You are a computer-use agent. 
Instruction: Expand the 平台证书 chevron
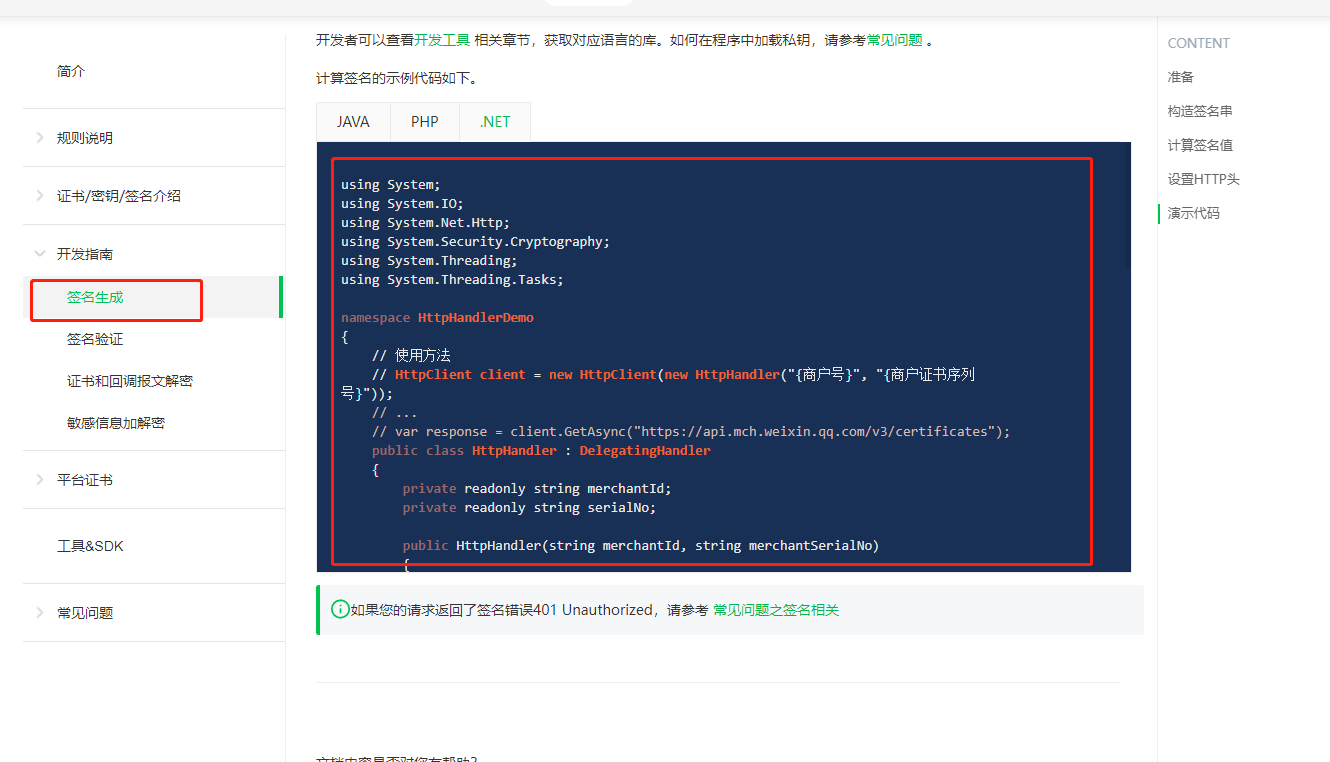[40, 480]
